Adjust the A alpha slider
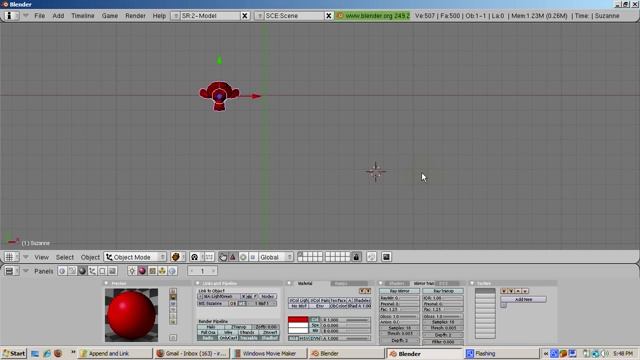Viewport: 640px width, 360px height. tap(346, 338)
